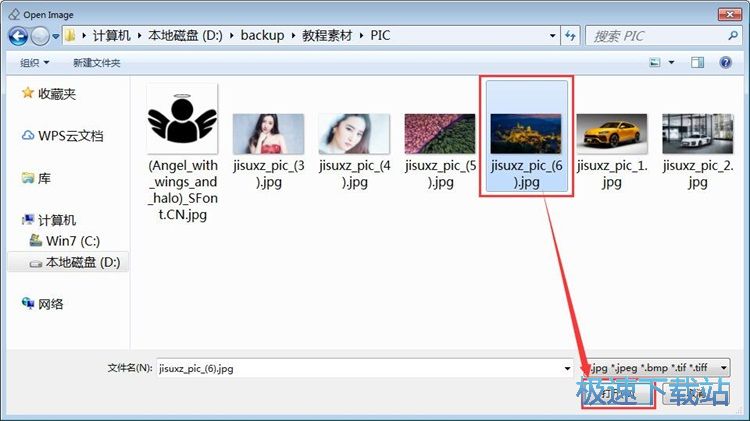Screen dimensions: 750x421
Task: Select backup in the address breadcrumb
Action: point(262,35)
